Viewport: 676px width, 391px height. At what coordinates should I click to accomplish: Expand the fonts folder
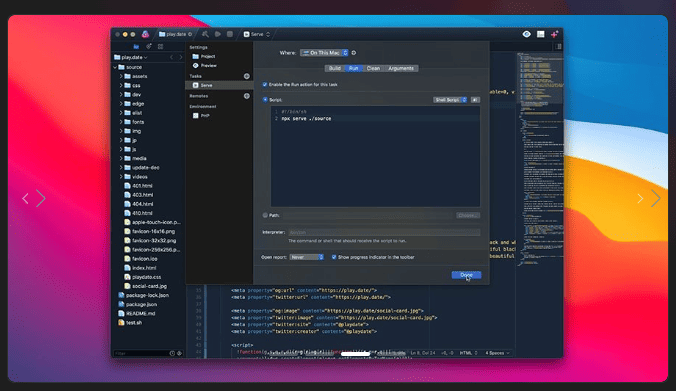tap(121, 122)
